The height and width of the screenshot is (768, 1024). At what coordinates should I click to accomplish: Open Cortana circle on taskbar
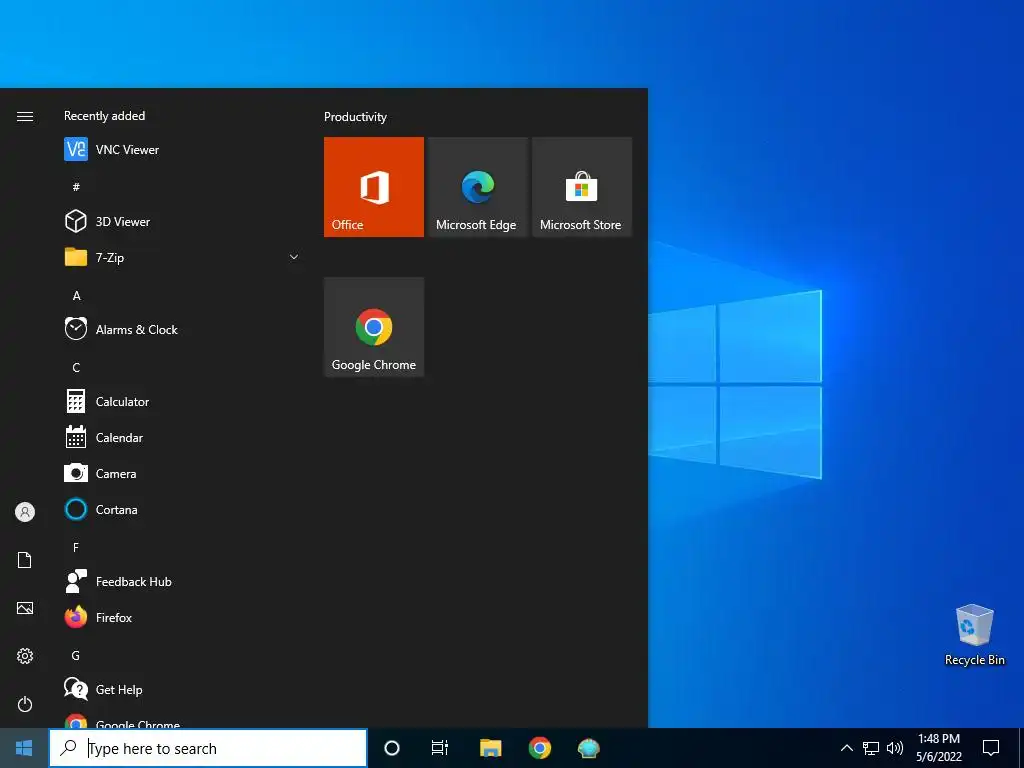coord(392,748)
